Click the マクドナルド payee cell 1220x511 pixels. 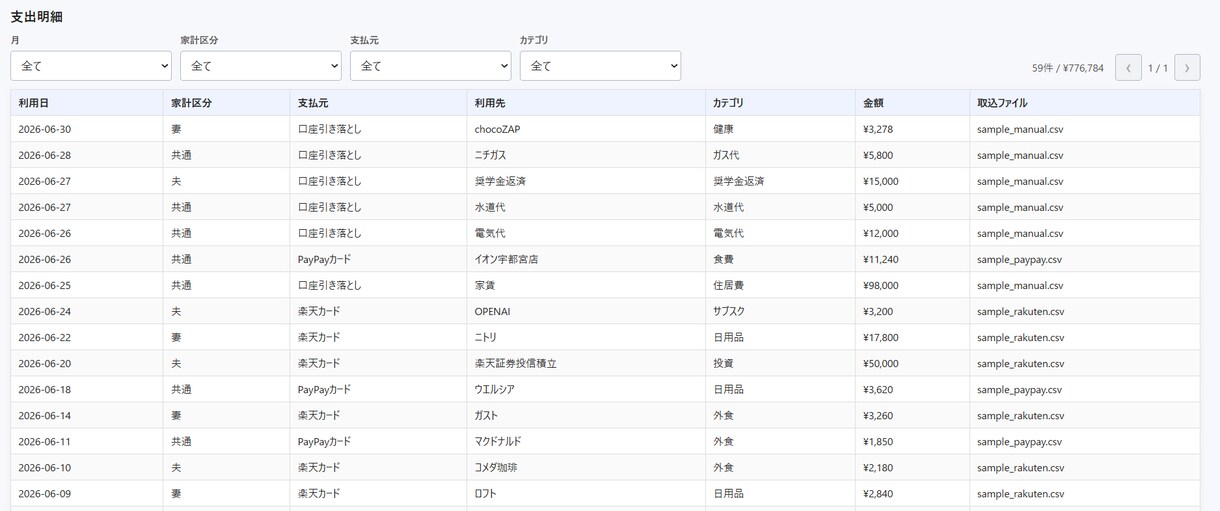(x=585, y=441)
